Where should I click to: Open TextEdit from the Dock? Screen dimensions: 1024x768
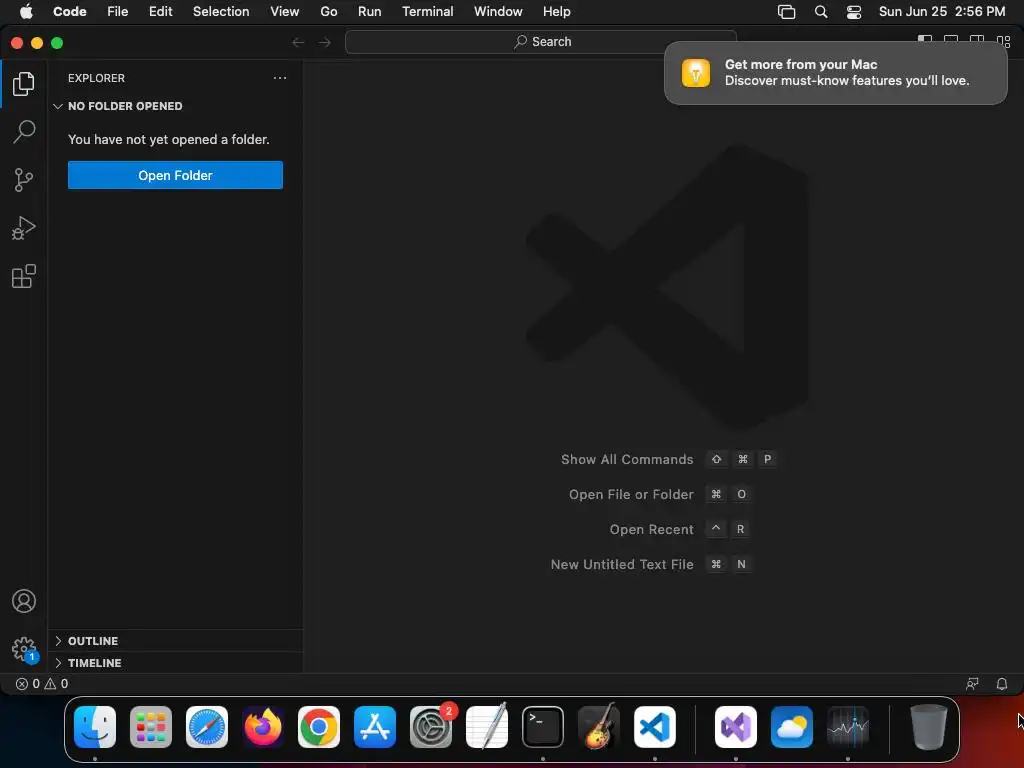pyautogui.click(x=487, y=727)
